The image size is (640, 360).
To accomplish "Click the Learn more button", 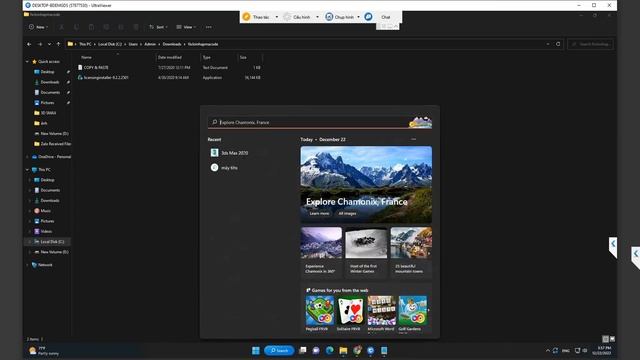I will coord(319,213).
